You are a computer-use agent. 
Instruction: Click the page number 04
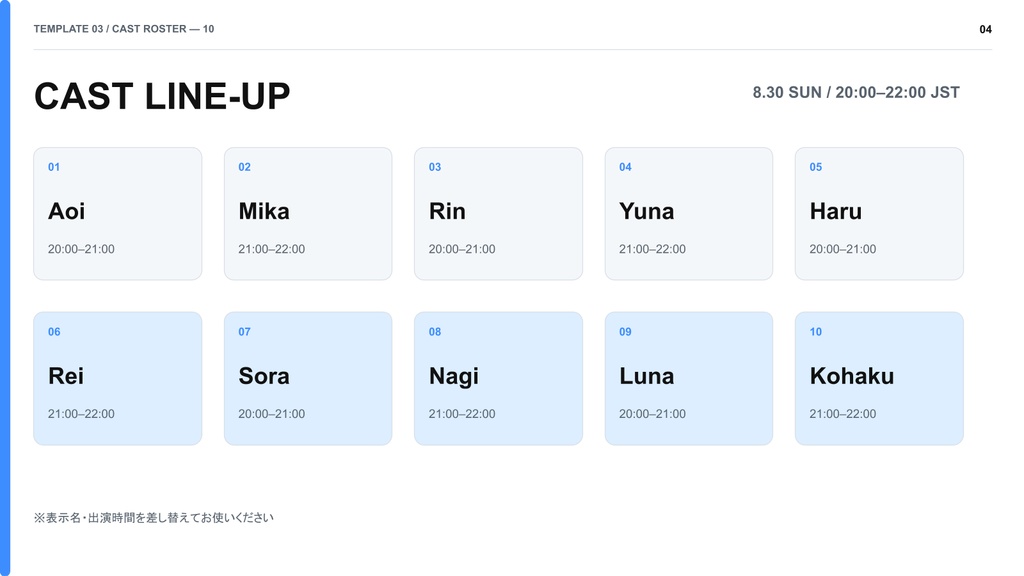coord(985,29)
